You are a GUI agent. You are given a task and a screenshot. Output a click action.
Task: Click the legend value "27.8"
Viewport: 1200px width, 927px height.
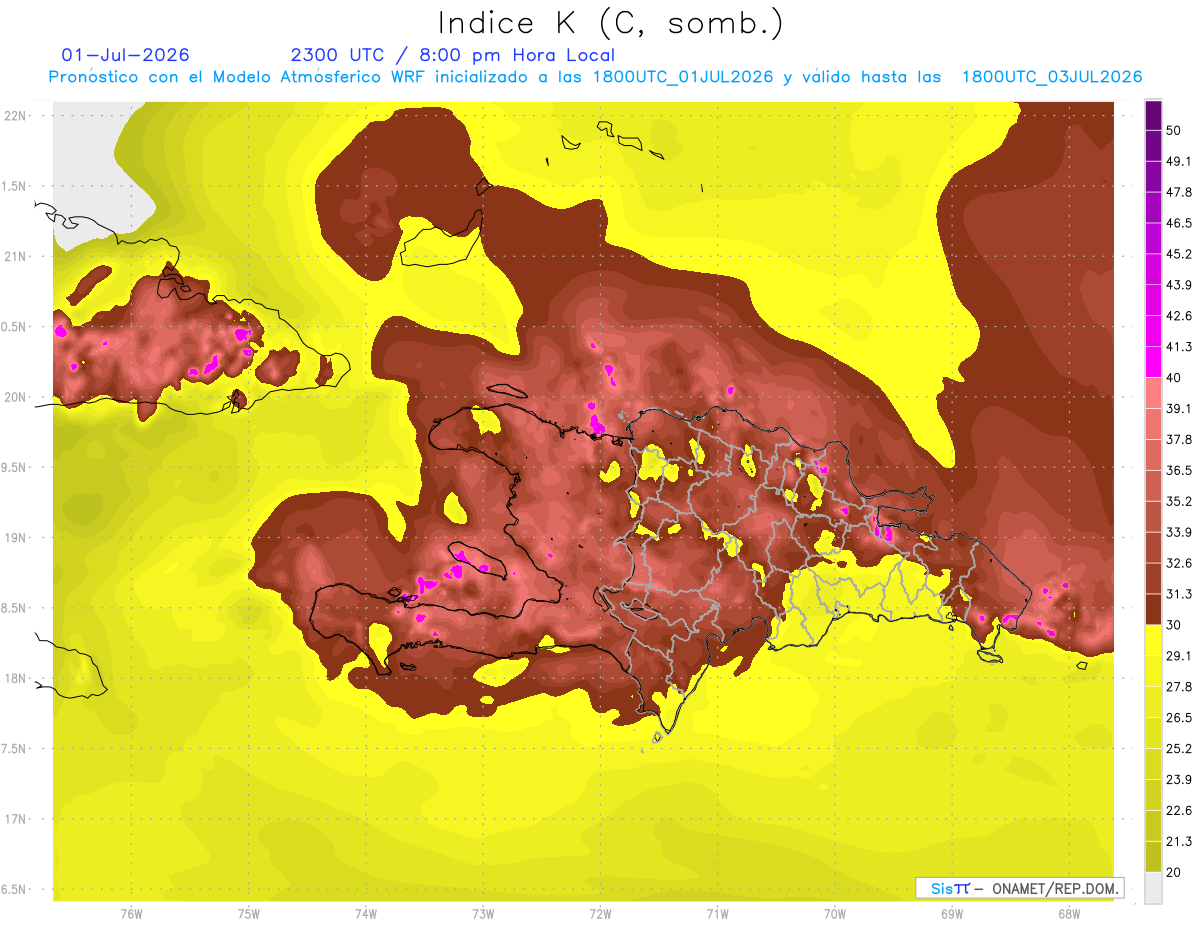tap(1179, 686)
